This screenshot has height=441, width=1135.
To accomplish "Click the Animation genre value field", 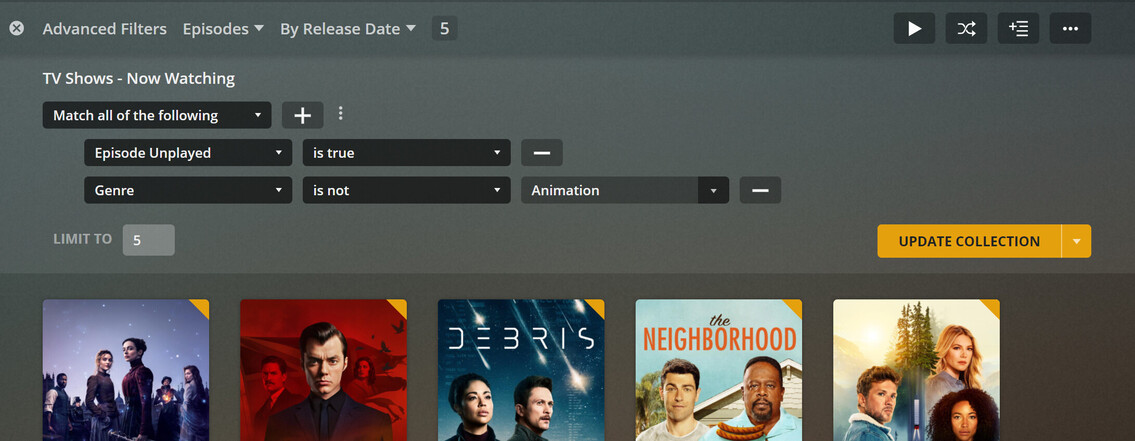I will 609,190.
